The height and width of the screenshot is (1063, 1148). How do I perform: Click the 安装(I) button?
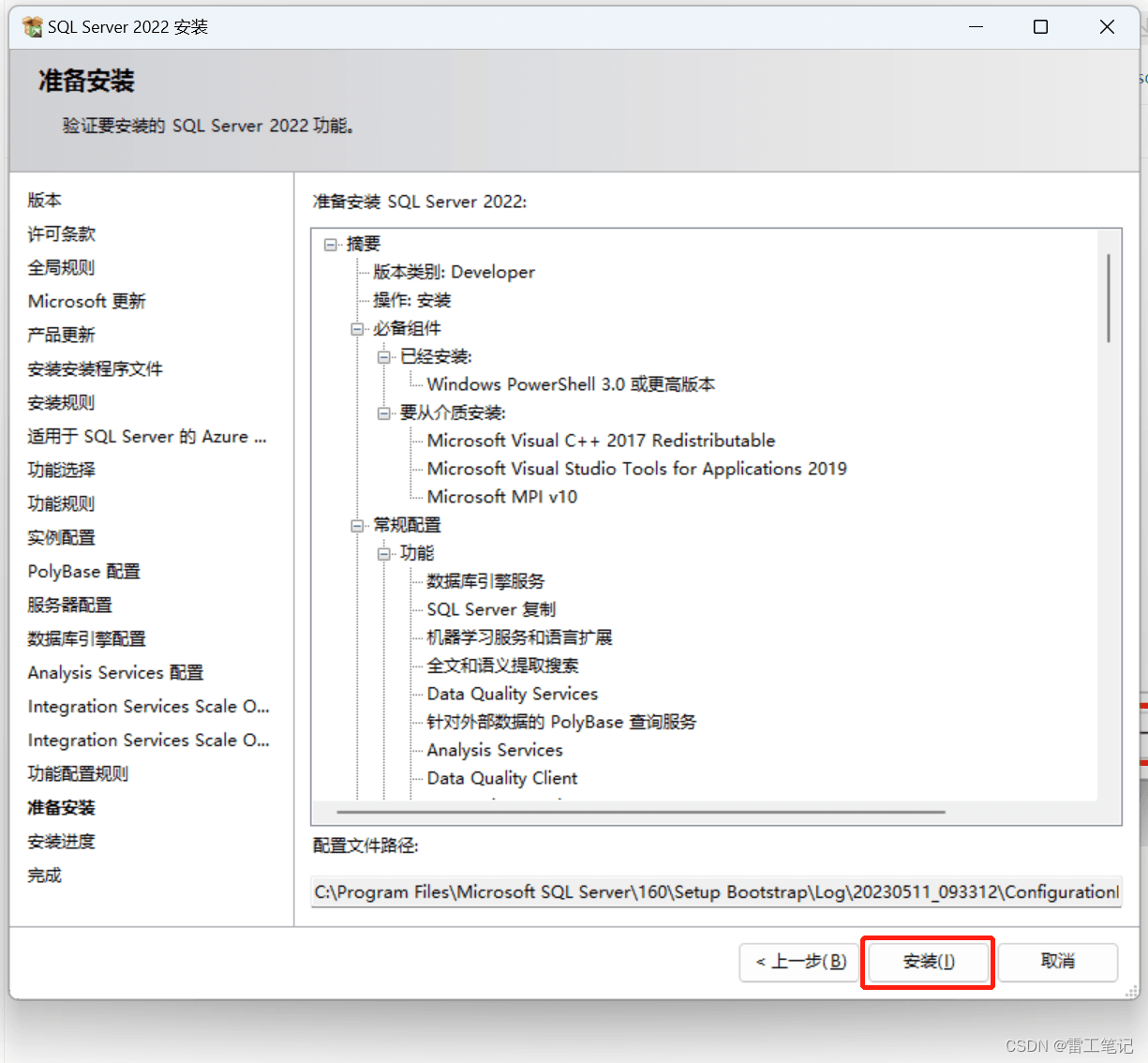click(928, 962)
